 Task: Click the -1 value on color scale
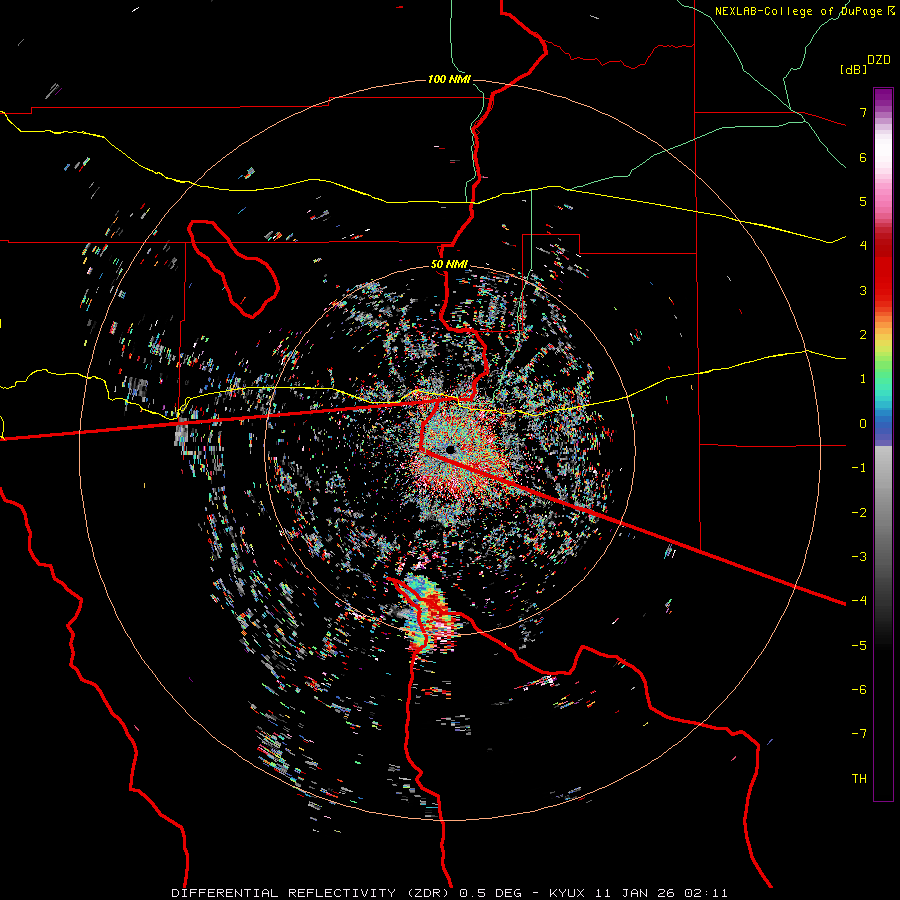pyautogui.click(x=859, y=468)
